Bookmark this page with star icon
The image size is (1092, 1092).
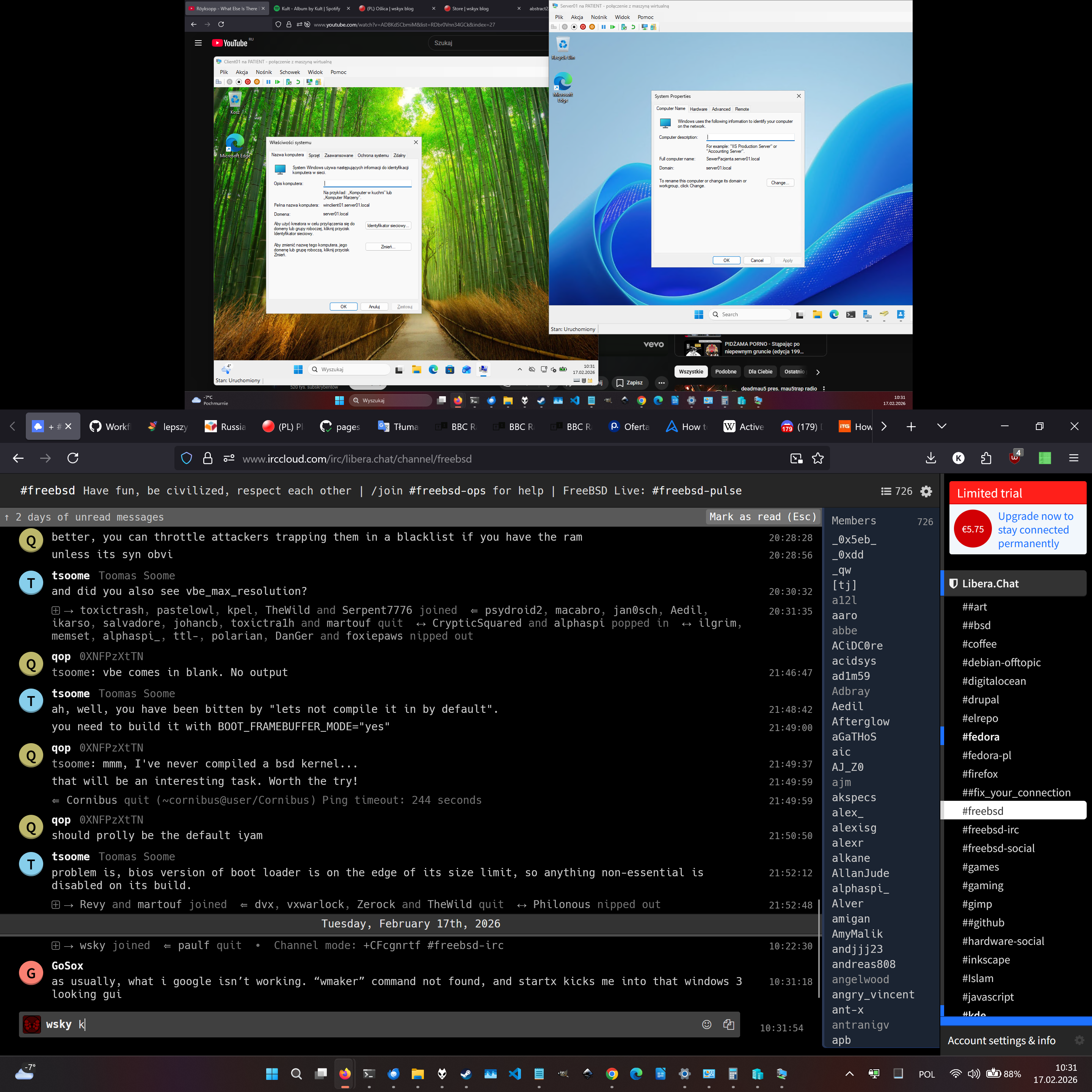tap(817, 458)
